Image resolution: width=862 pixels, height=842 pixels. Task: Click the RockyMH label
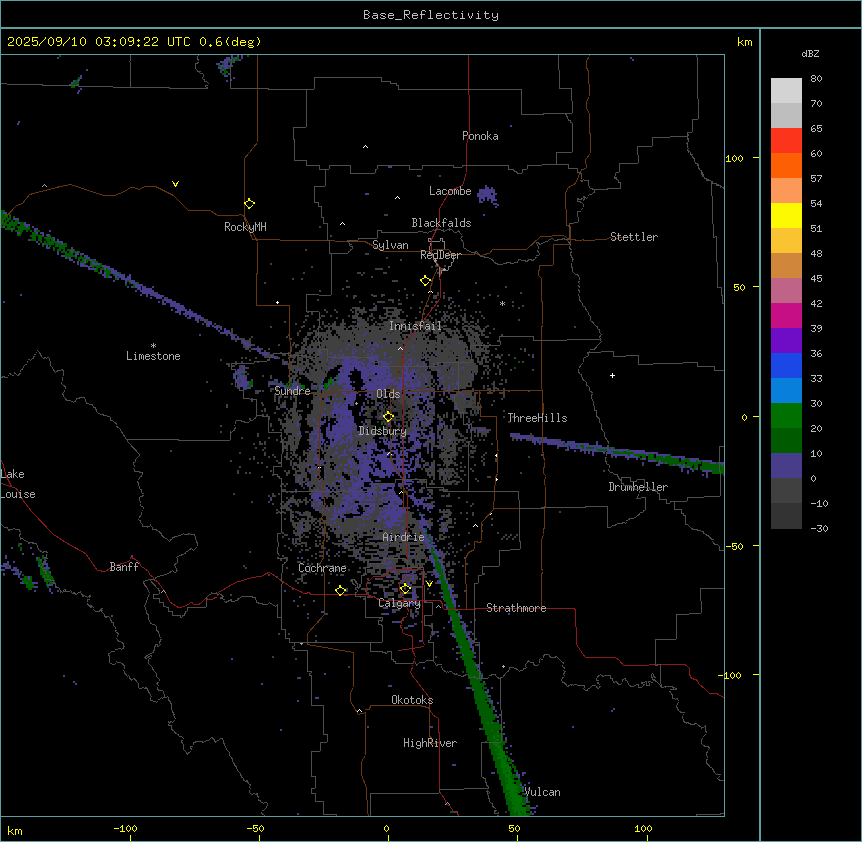point(245,227)
